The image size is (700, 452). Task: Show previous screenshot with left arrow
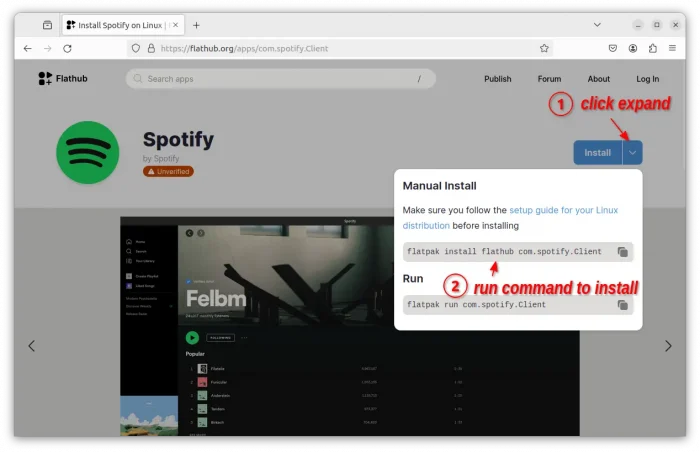click(x=31, y=346)
